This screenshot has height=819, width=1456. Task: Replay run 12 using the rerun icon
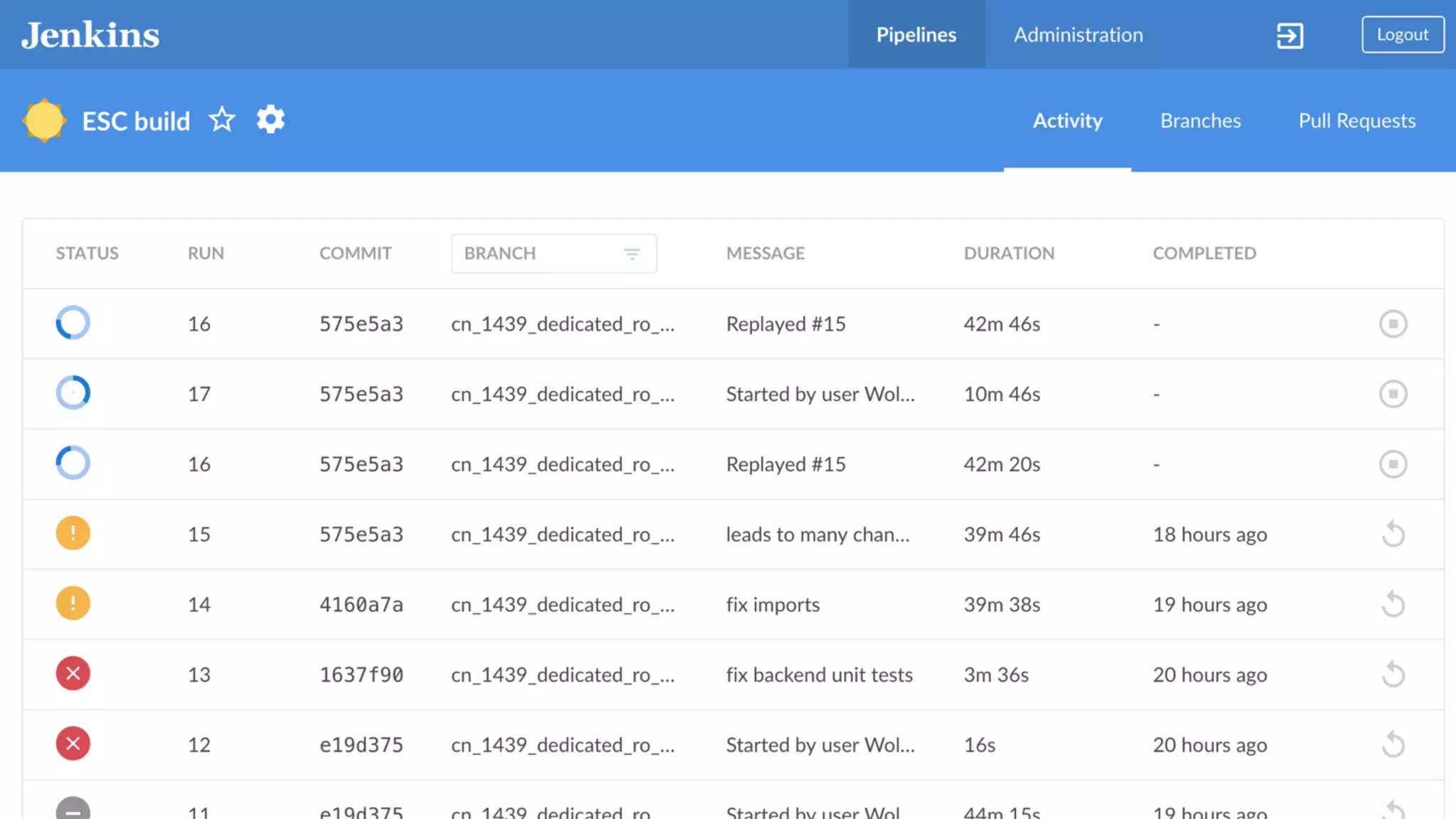(1393, 744)
